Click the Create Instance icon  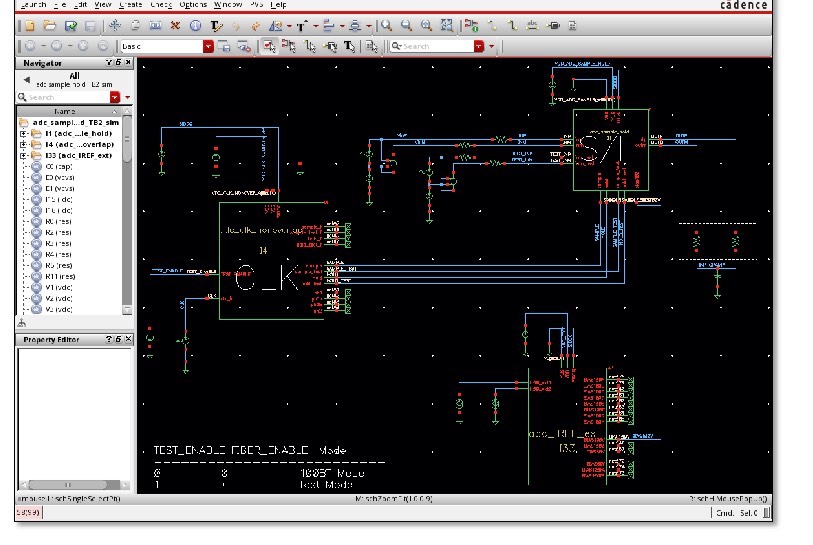[x=471, y=25]
